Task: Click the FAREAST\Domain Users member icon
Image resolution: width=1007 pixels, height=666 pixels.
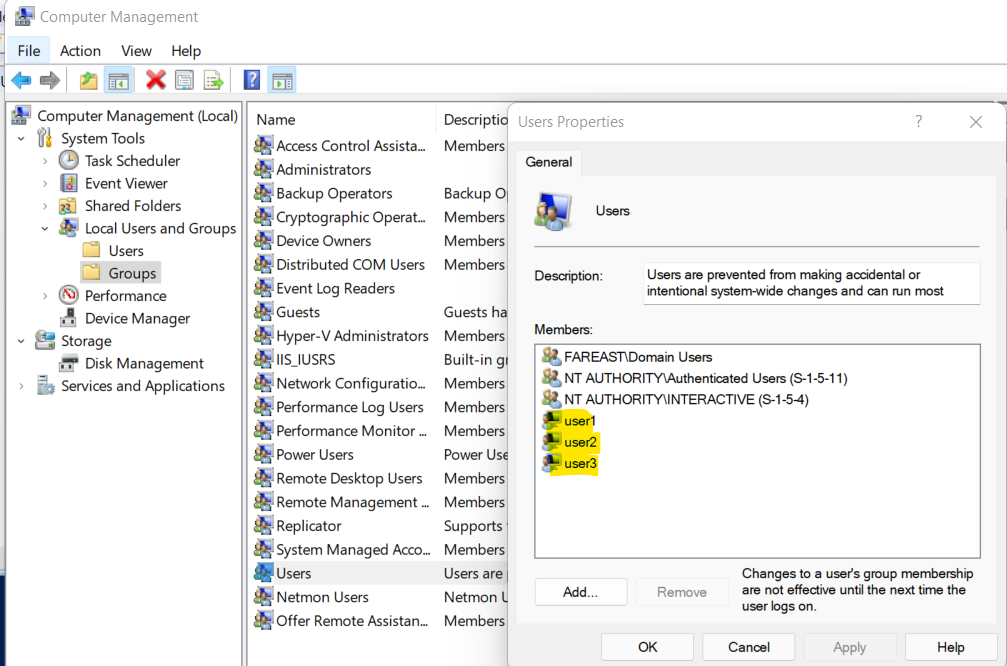Action: coord(551,356)
